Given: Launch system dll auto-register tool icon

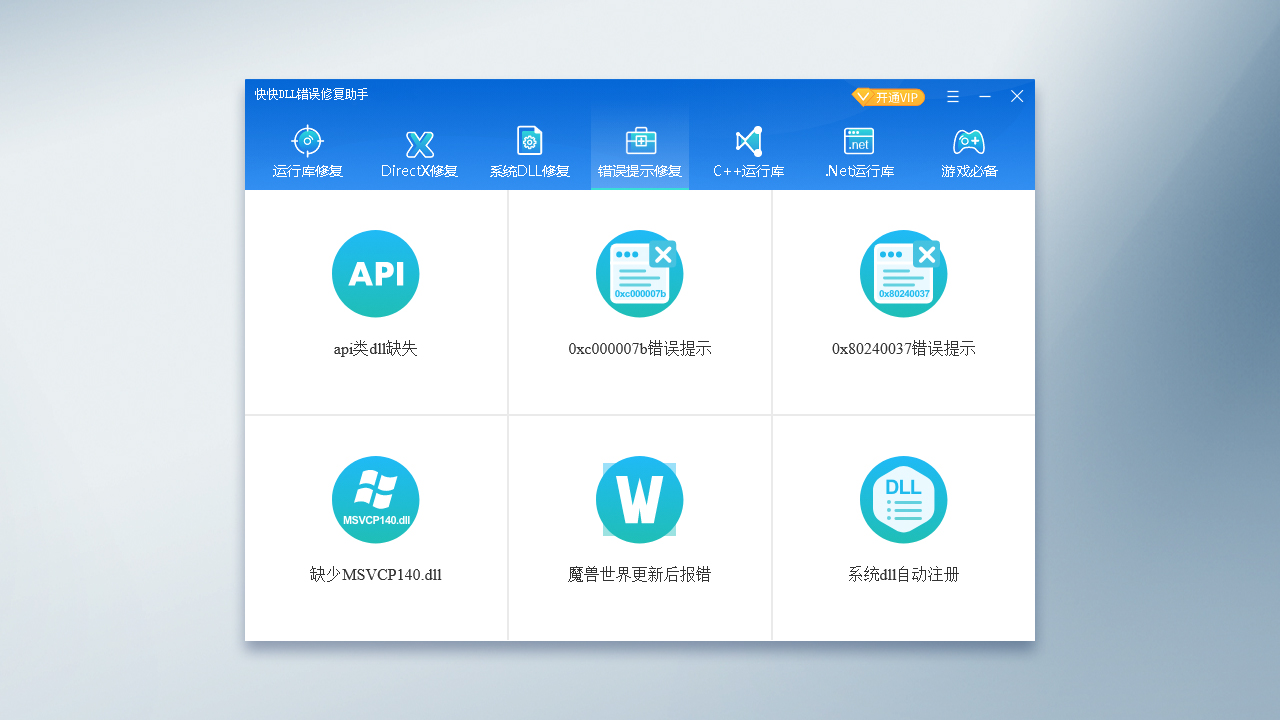Looking at the screenshot, I should tap(903, 499).
